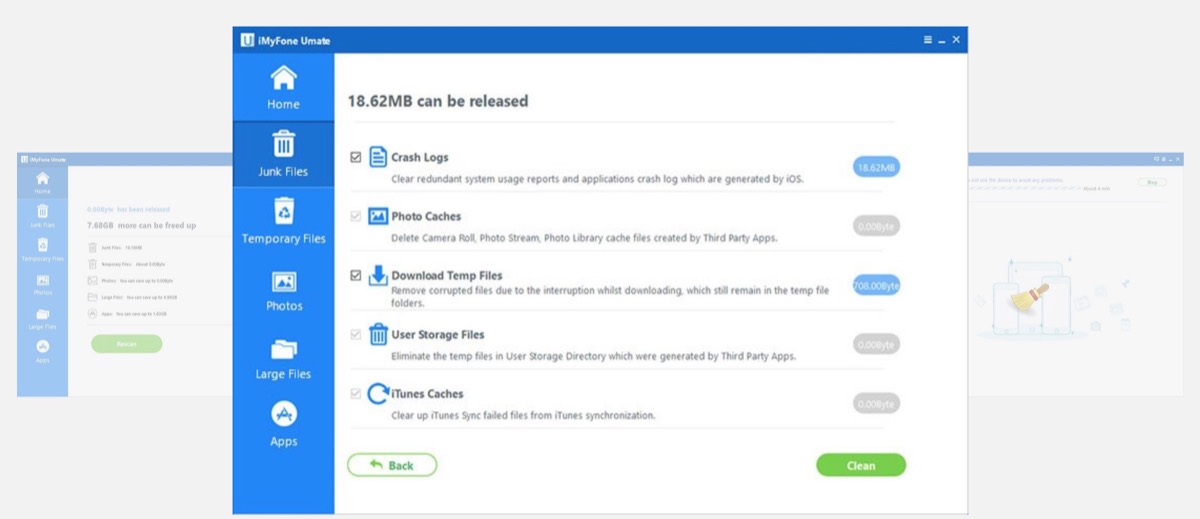Click the Crash Logs document icon
The width and height of the screenshot is (1200, 519).
coord(378,157)
